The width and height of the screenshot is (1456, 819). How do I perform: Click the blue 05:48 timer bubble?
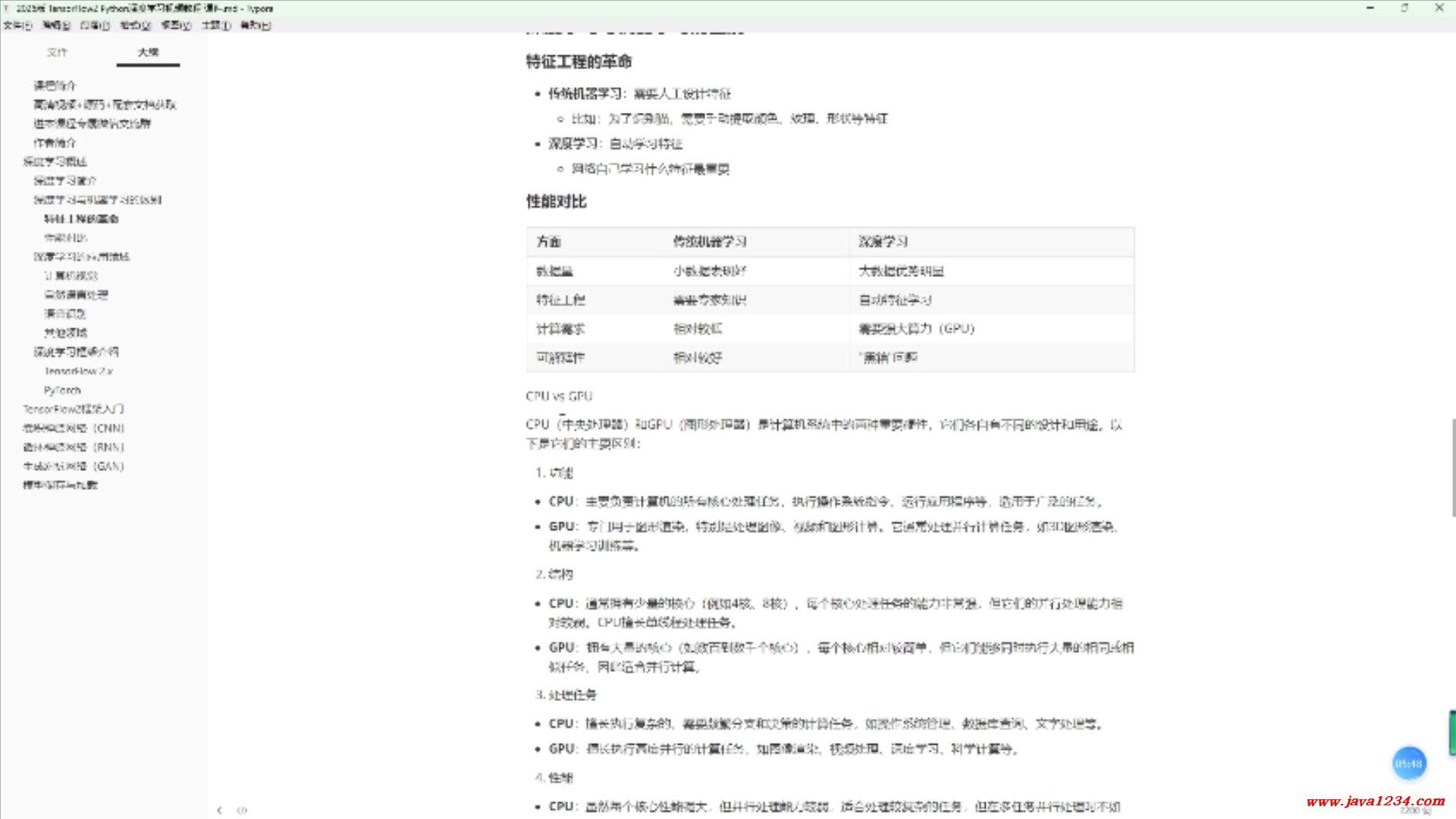[1409, 764]
